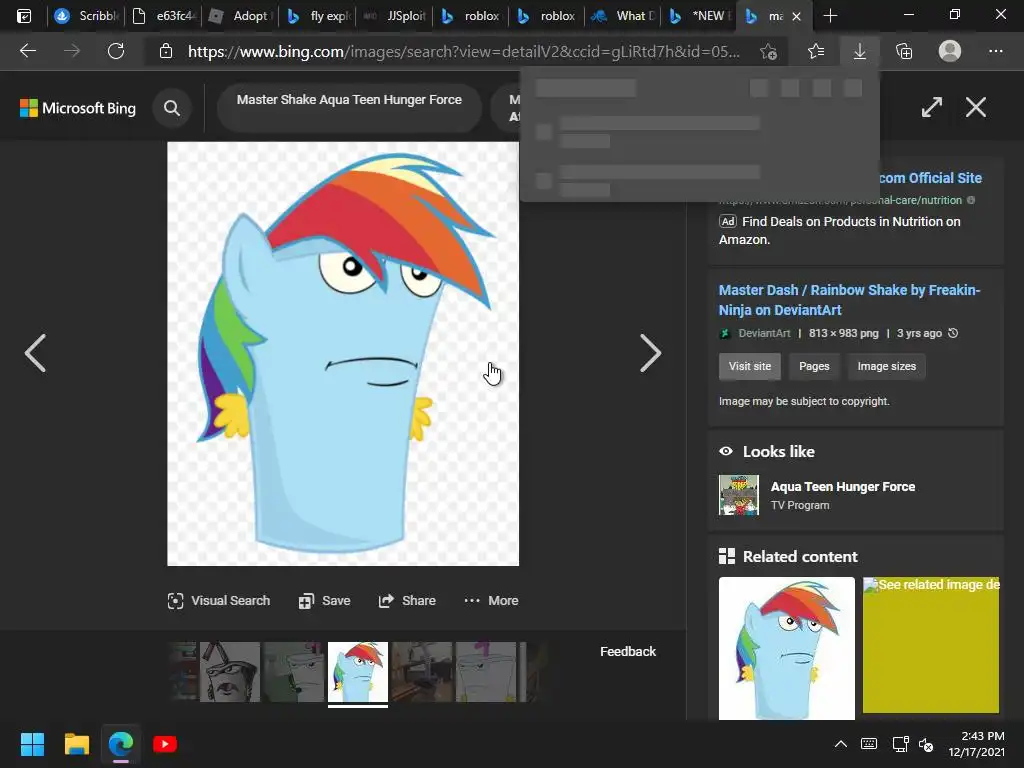Click the image history clock icon beside 3 yrs ago
This screenshot has height=768, width=1024.
point(953,333)
